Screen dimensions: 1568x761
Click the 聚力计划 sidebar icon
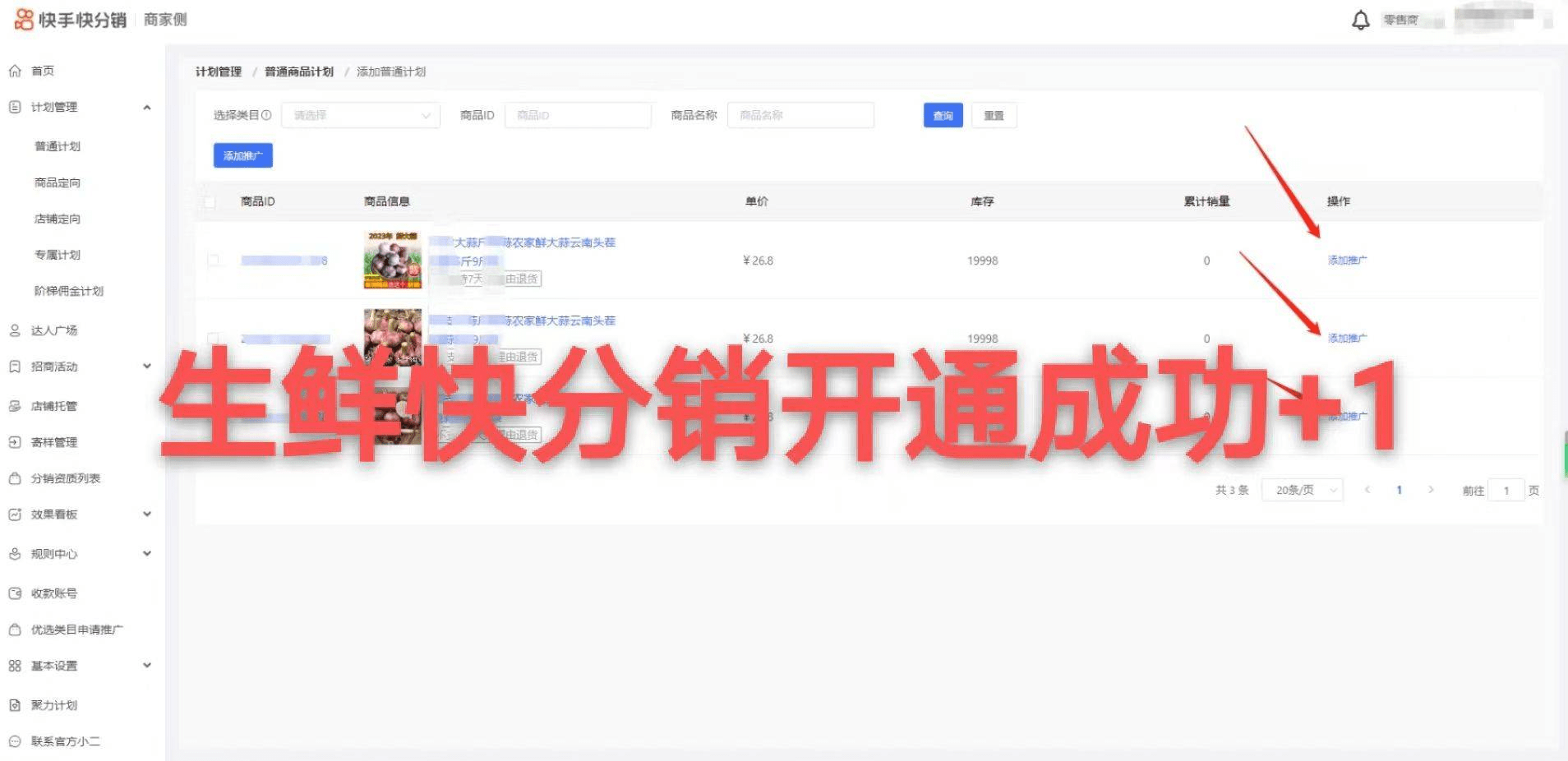(15, 705)
